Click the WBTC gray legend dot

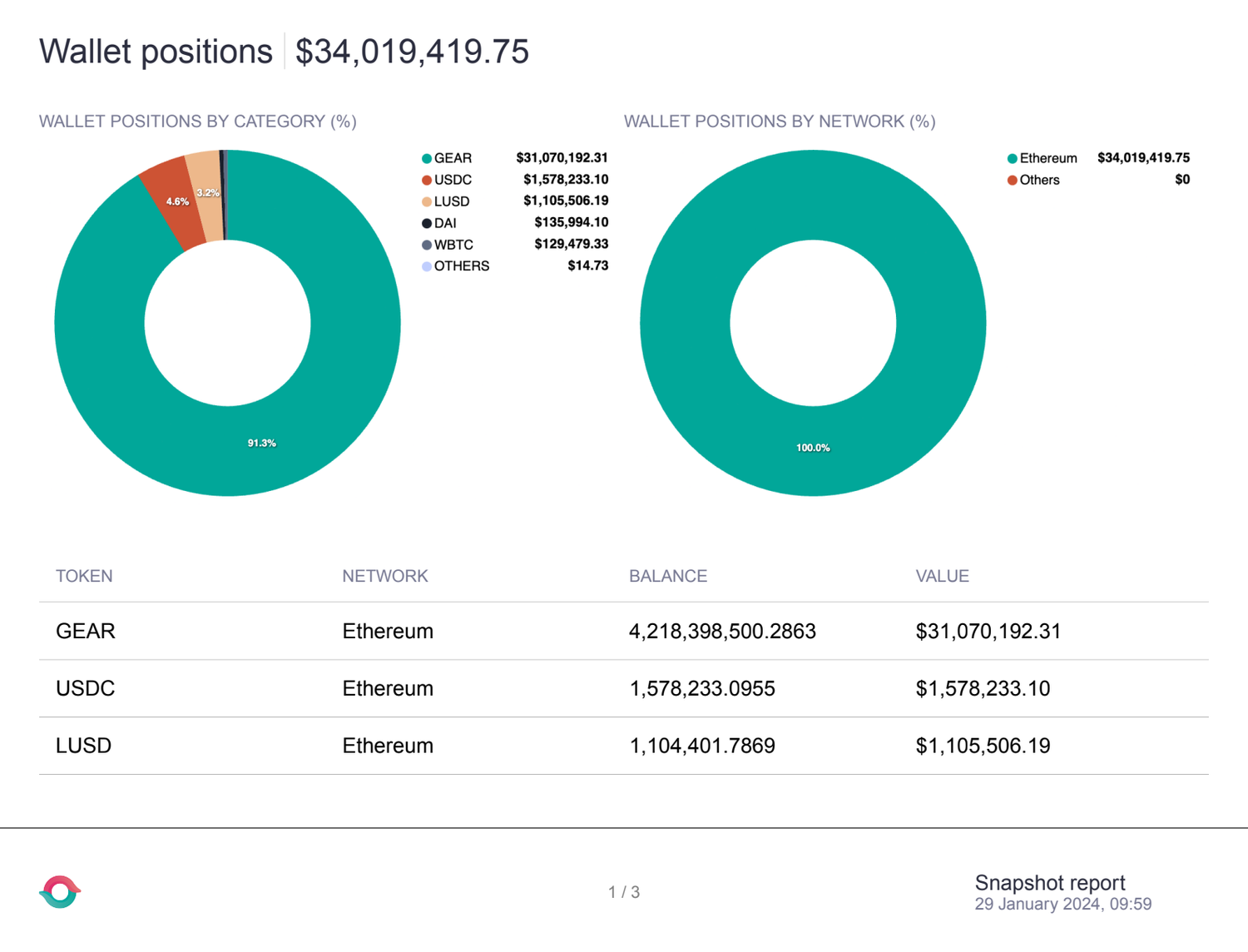click(x=427, y=245)
